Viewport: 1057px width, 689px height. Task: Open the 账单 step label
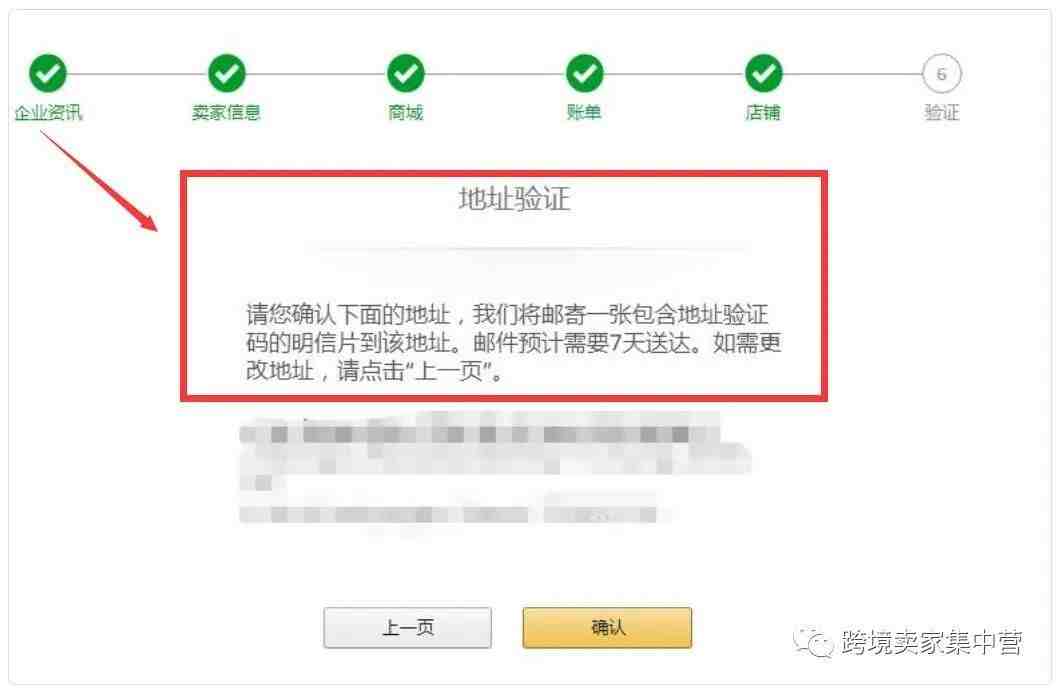click(x=584, y=113)
